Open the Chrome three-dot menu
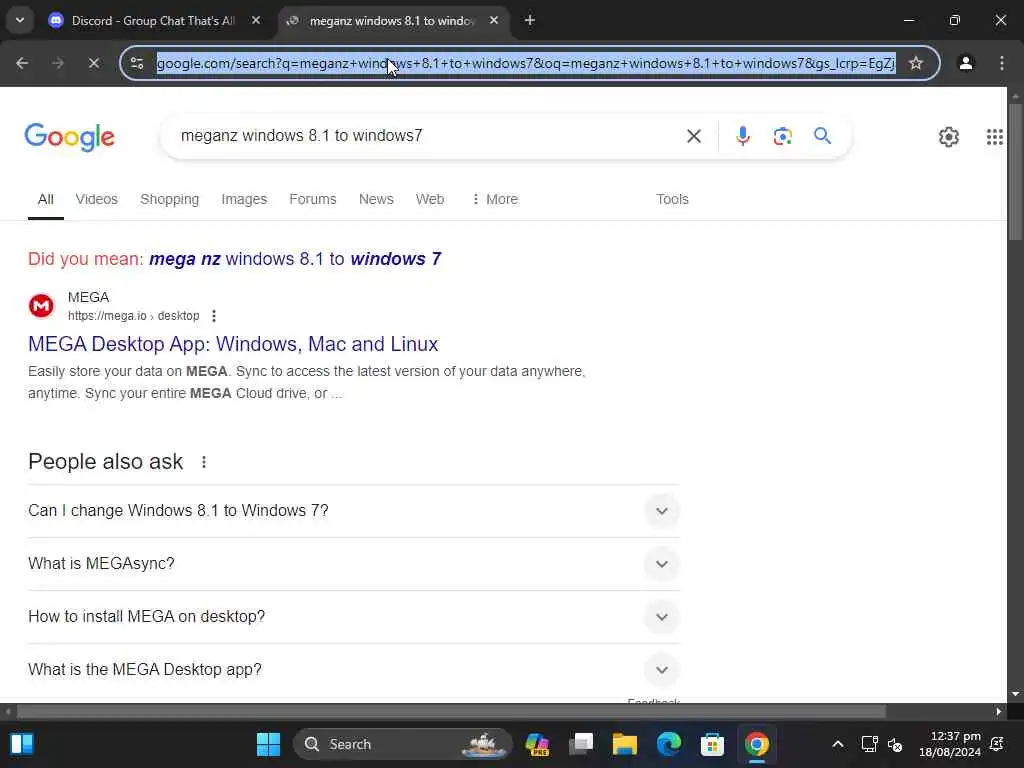 [x=1002, y=63]
